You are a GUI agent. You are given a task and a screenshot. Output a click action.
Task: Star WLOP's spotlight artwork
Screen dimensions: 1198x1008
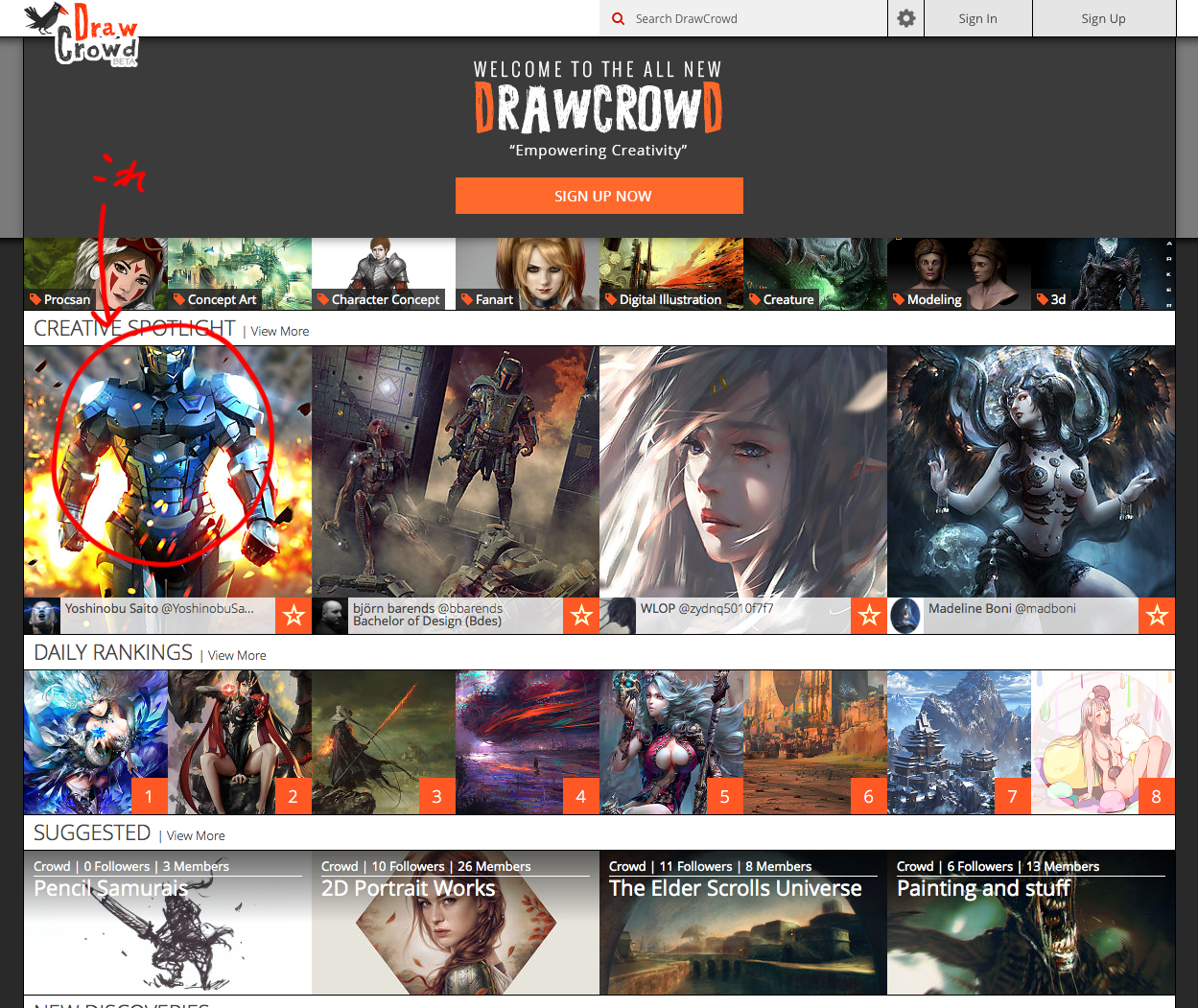869,616
